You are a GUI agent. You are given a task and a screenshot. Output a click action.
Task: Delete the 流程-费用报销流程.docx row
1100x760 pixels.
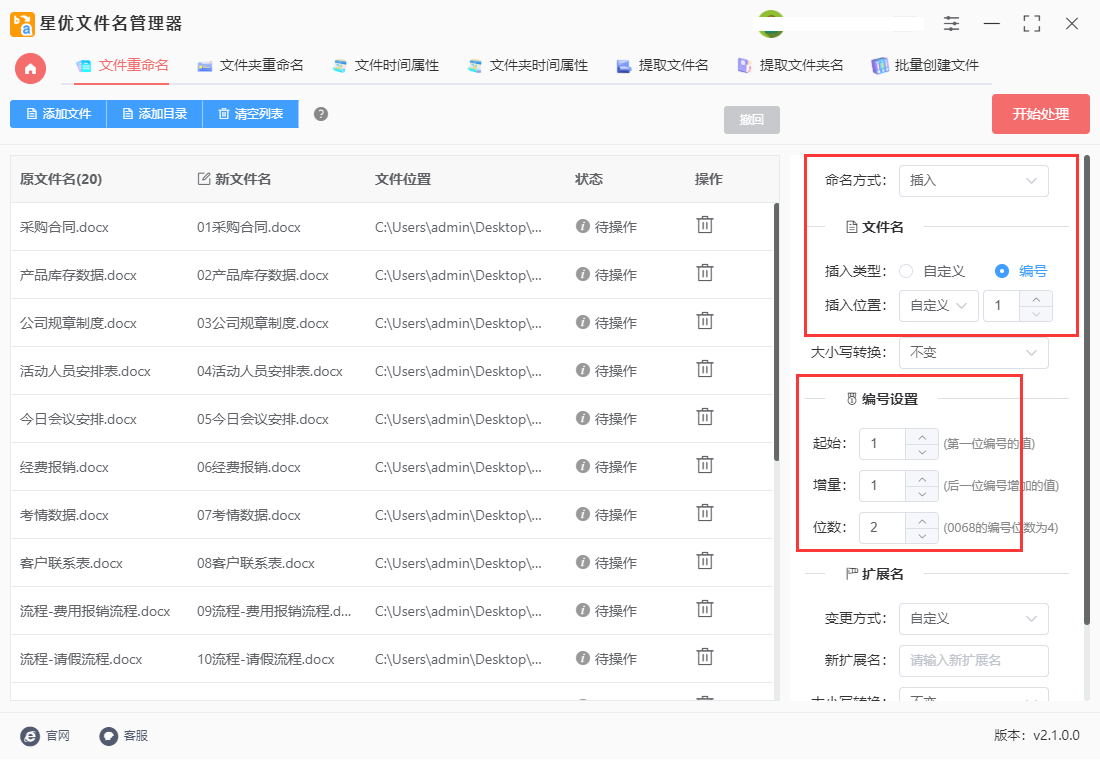(704, 610)
